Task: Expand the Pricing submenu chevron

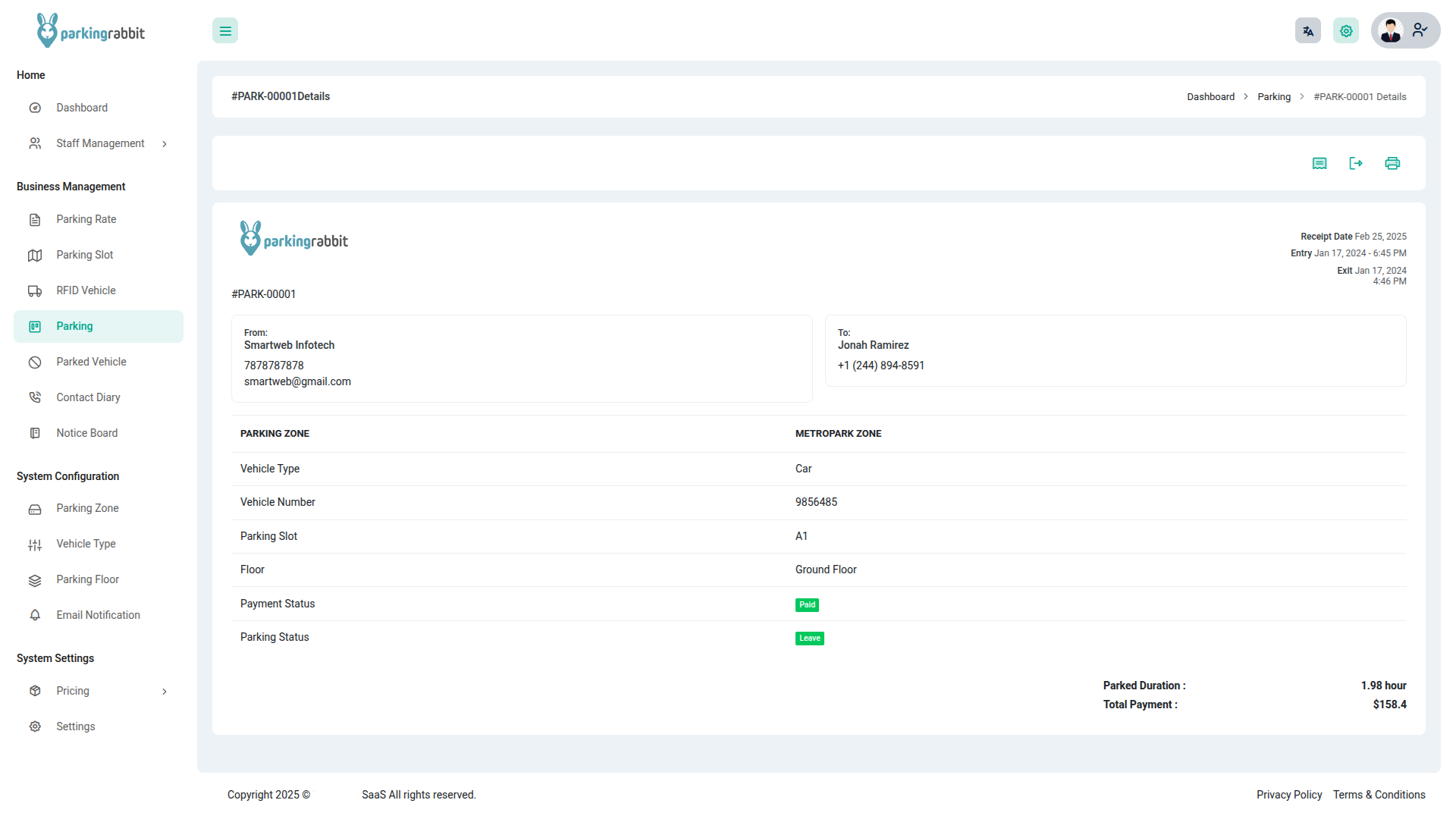Action: coord(165,692)
